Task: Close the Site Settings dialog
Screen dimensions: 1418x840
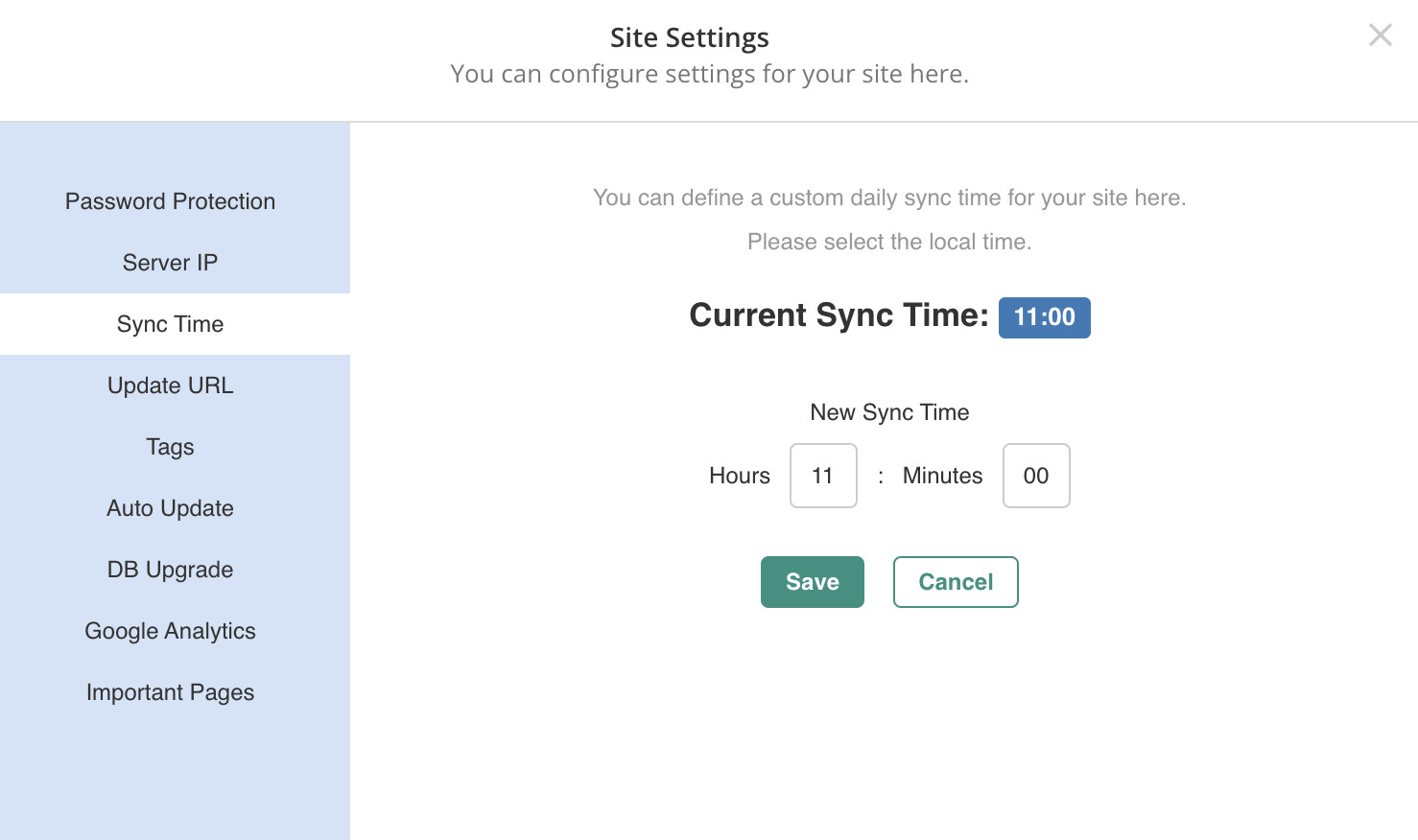Action: click(1380, 35)
